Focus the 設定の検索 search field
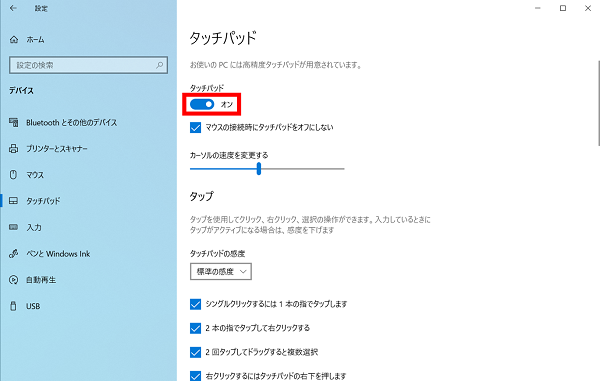This screenshot has width=600, height=381. pyautogui.click(x=88, y=65)
